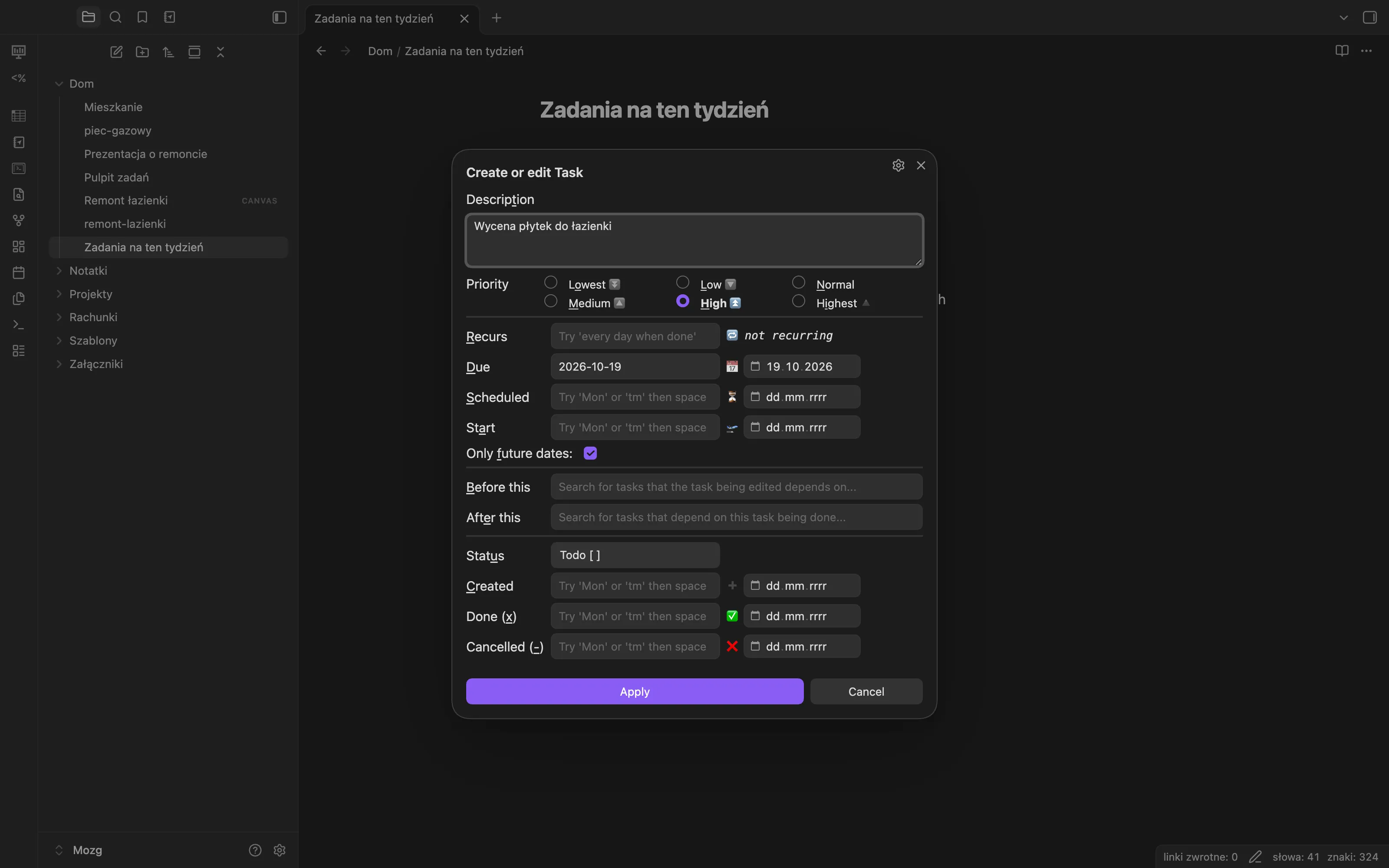Viewport: 1389px width, 868px height.
Task: Open the search pane icon
Action: 115,17
